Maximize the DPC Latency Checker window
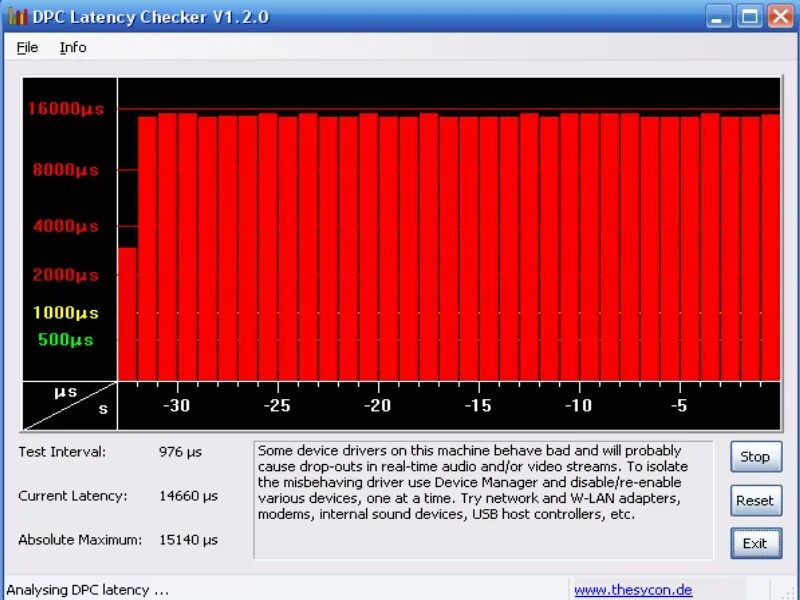Viewport: 800px width, 600px height. 749,16
